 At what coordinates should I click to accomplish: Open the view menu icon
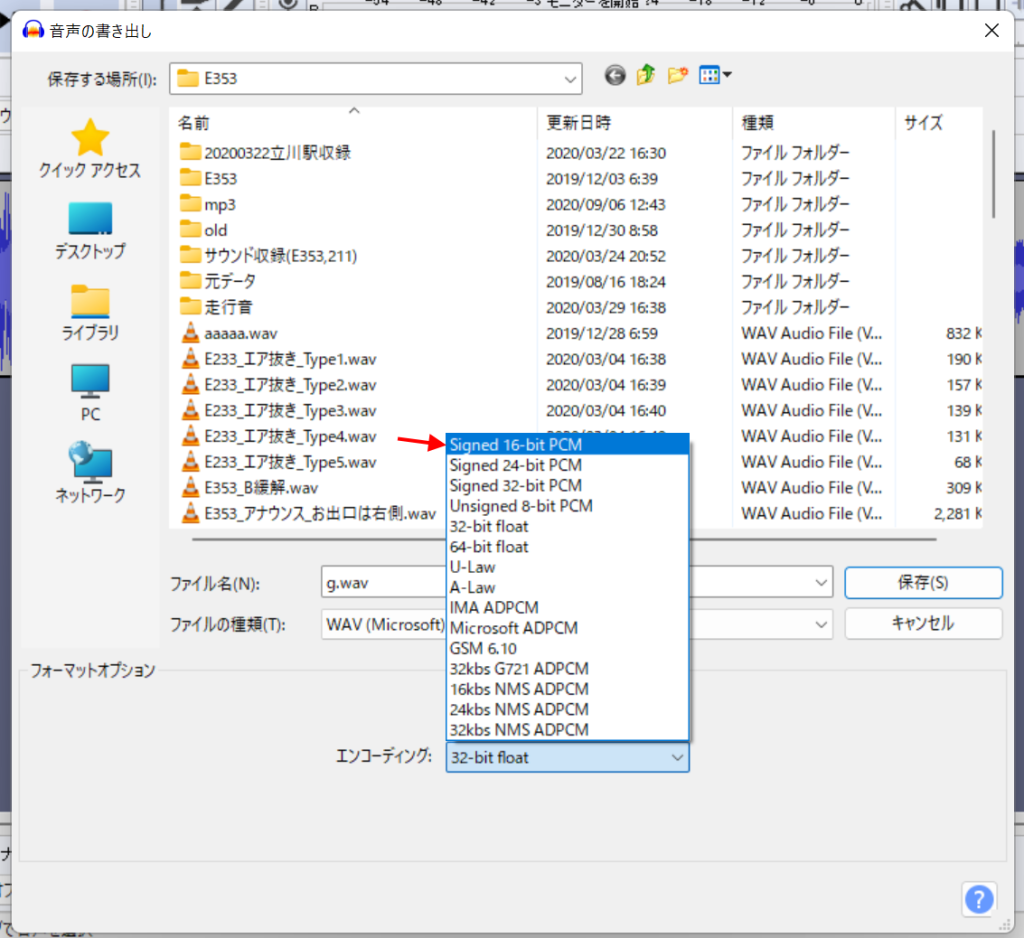715,76
